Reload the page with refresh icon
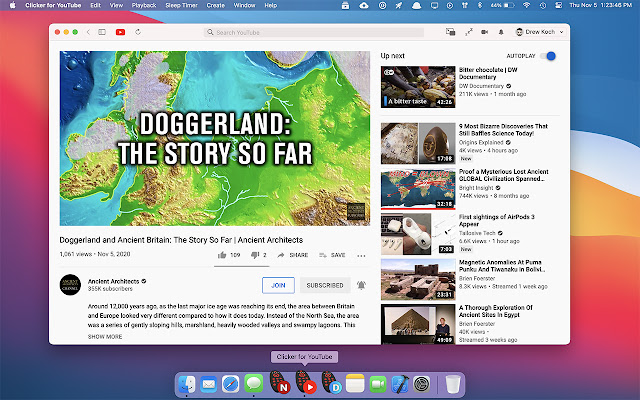 click(138, 32)
